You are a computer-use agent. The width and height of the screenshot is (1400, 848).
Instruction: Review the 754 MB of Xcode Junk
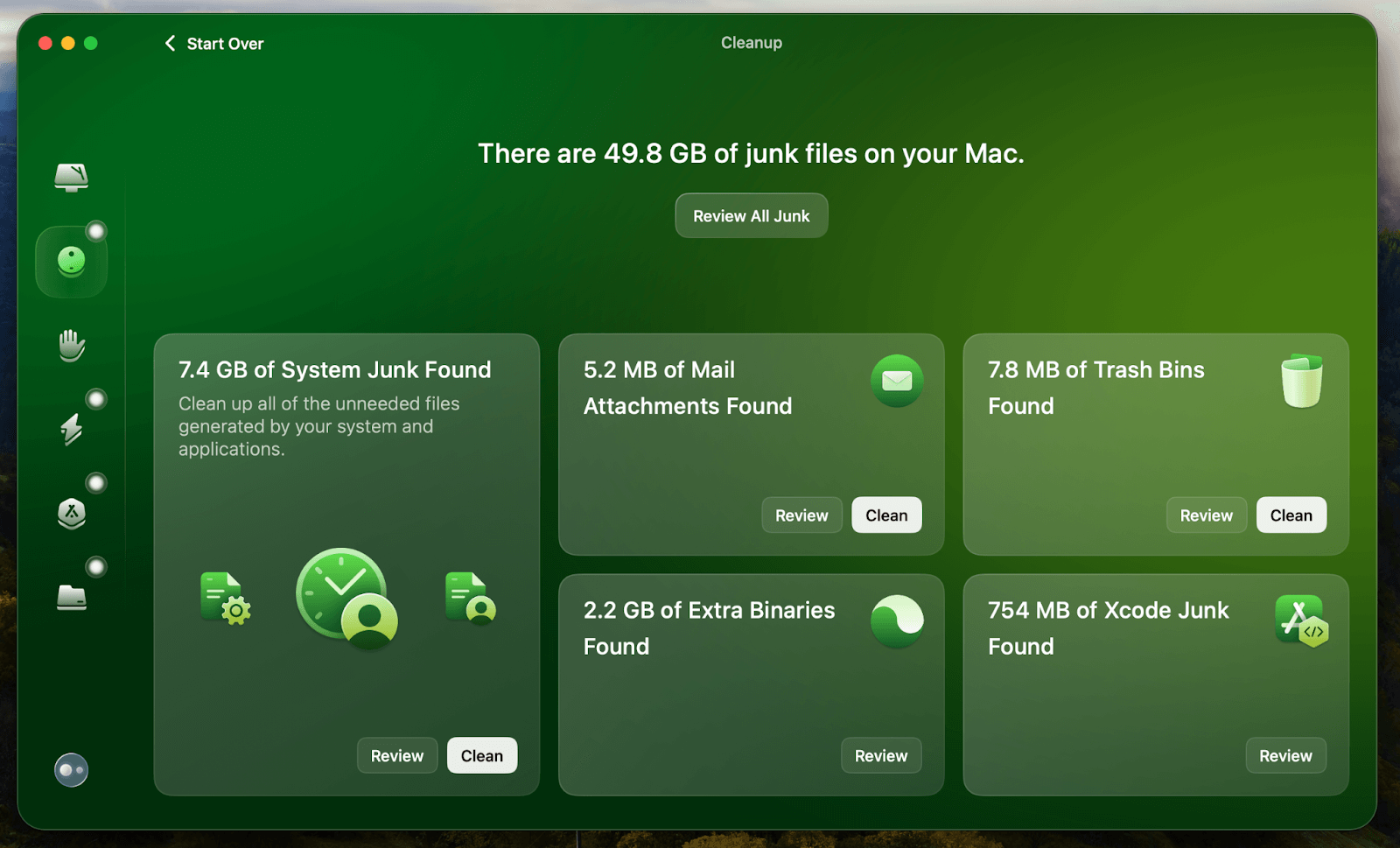tap(1285, 755)
